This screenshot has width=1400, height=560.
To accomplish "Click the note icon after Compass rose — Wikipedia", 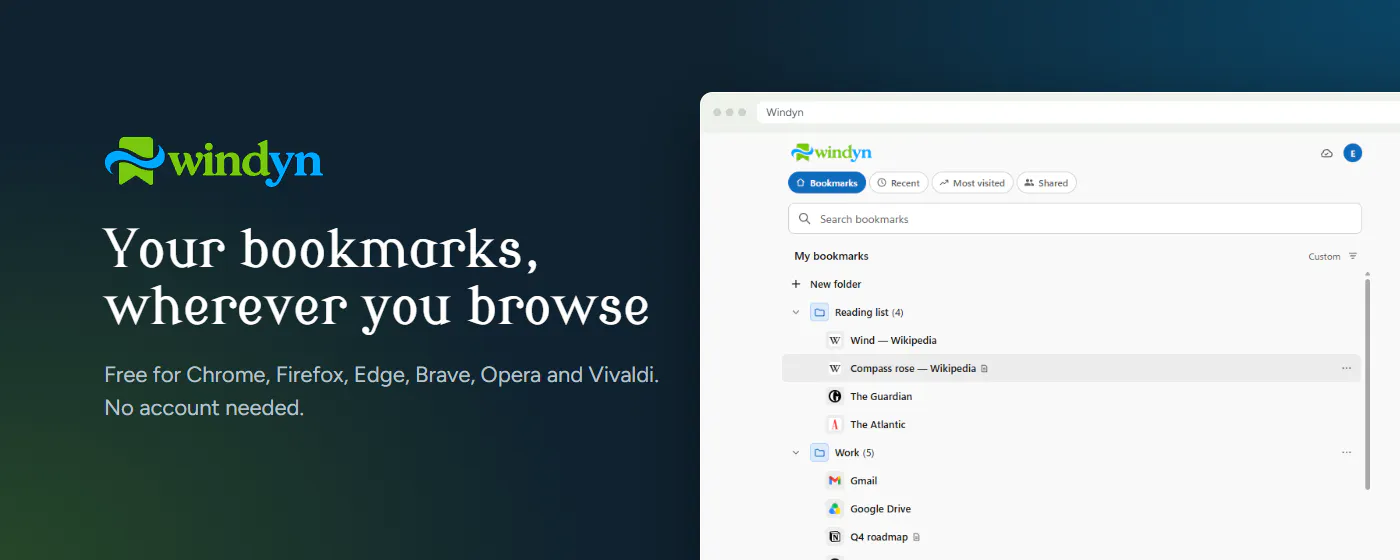I will pos(984,369).
